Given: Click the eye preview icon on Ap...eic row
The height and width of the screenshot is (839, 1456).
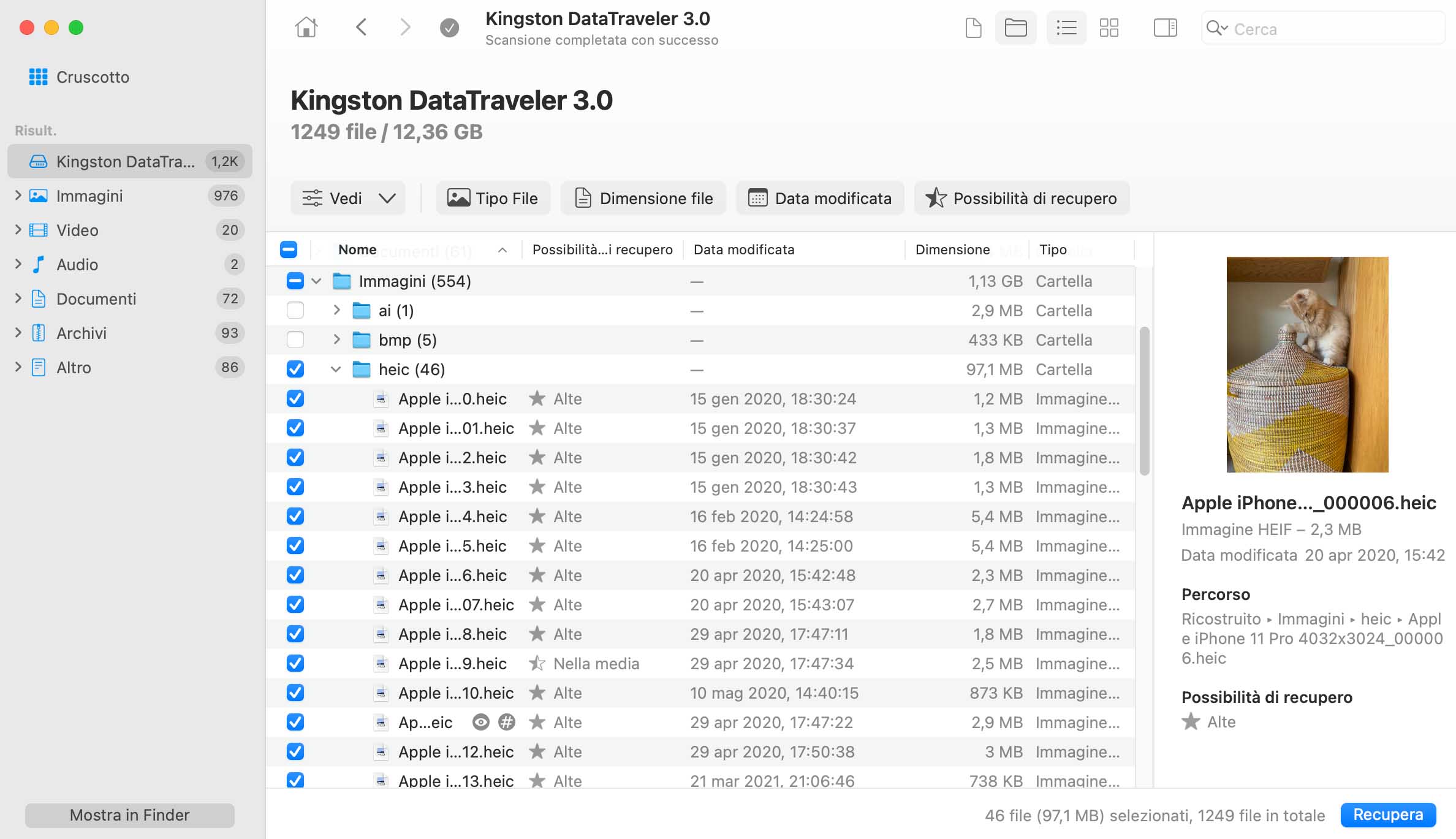Looking at the screenshot, I should click(481, 723).
